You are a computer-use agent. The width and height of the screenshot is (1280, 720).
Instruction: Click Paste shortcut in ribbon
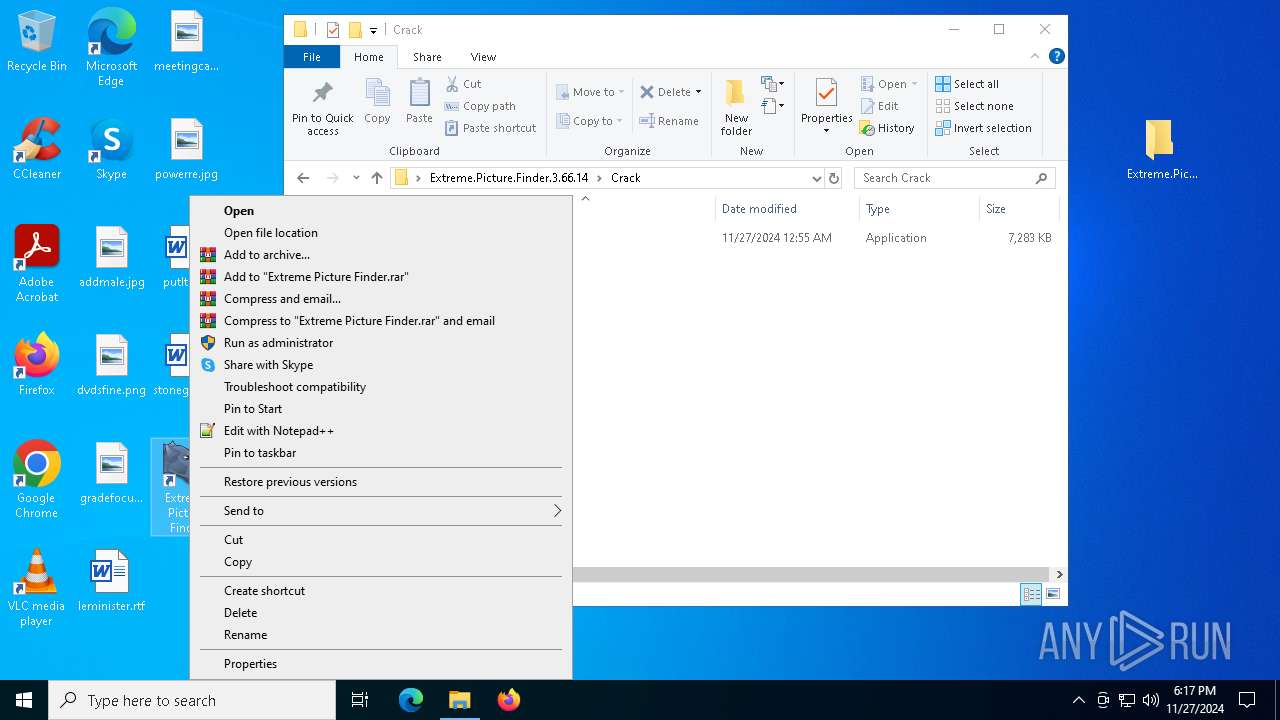coord(490,128)
